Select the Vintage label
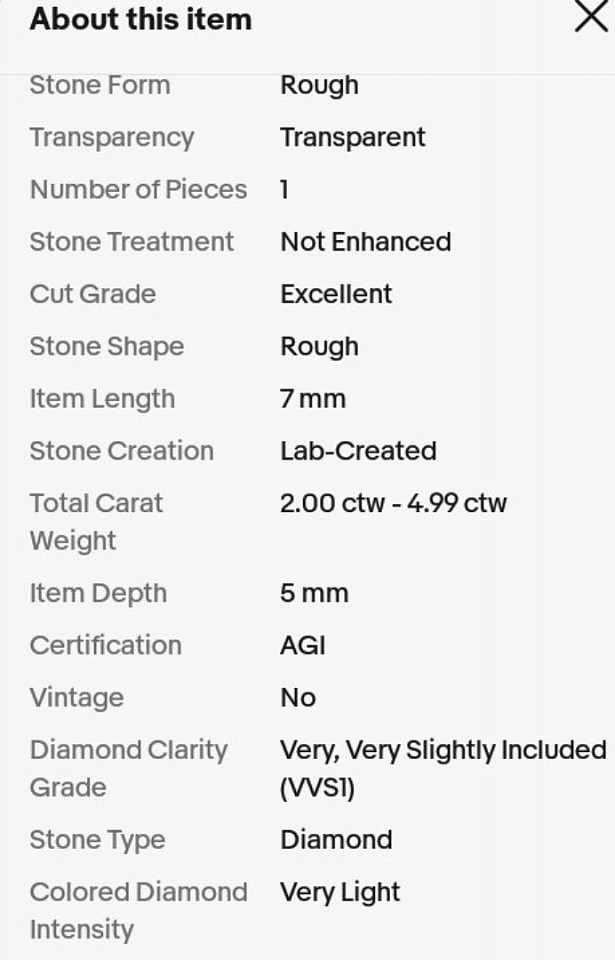This screenshot has width=615, height=960. point(77,698)
